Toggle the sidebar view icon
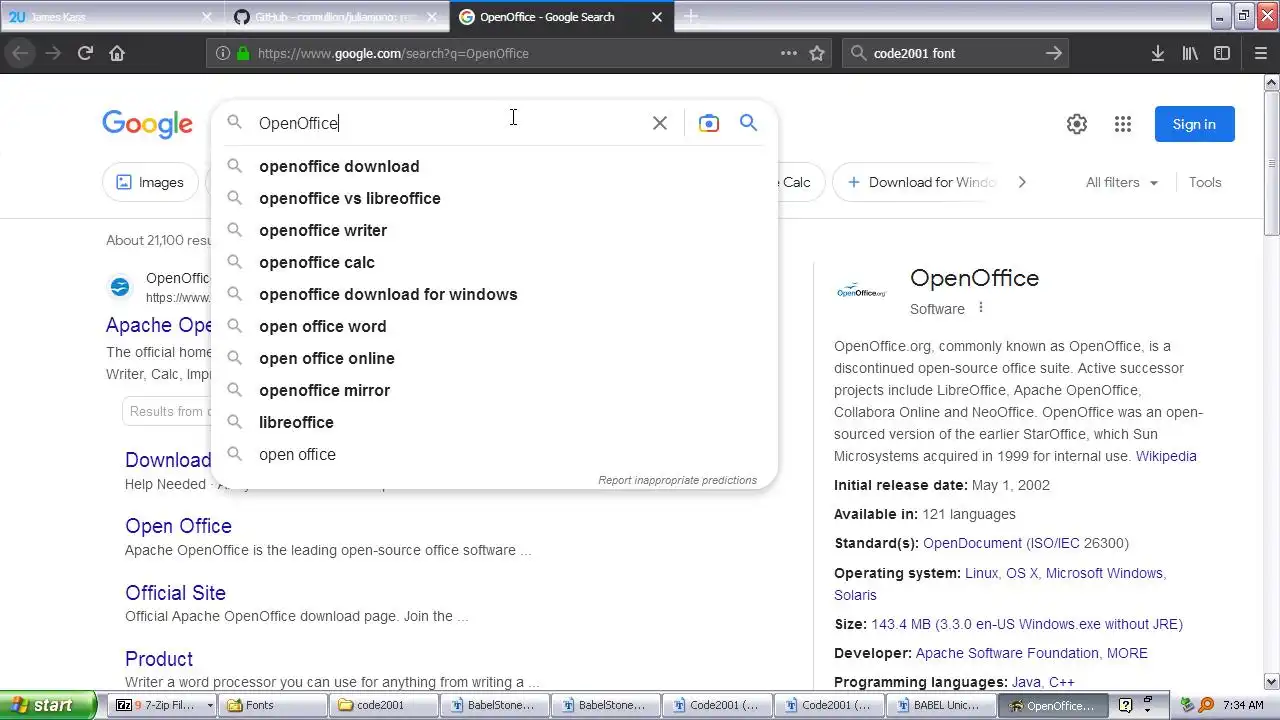The width and height of the screenshot is (1280, 720). coord(1222,53)
